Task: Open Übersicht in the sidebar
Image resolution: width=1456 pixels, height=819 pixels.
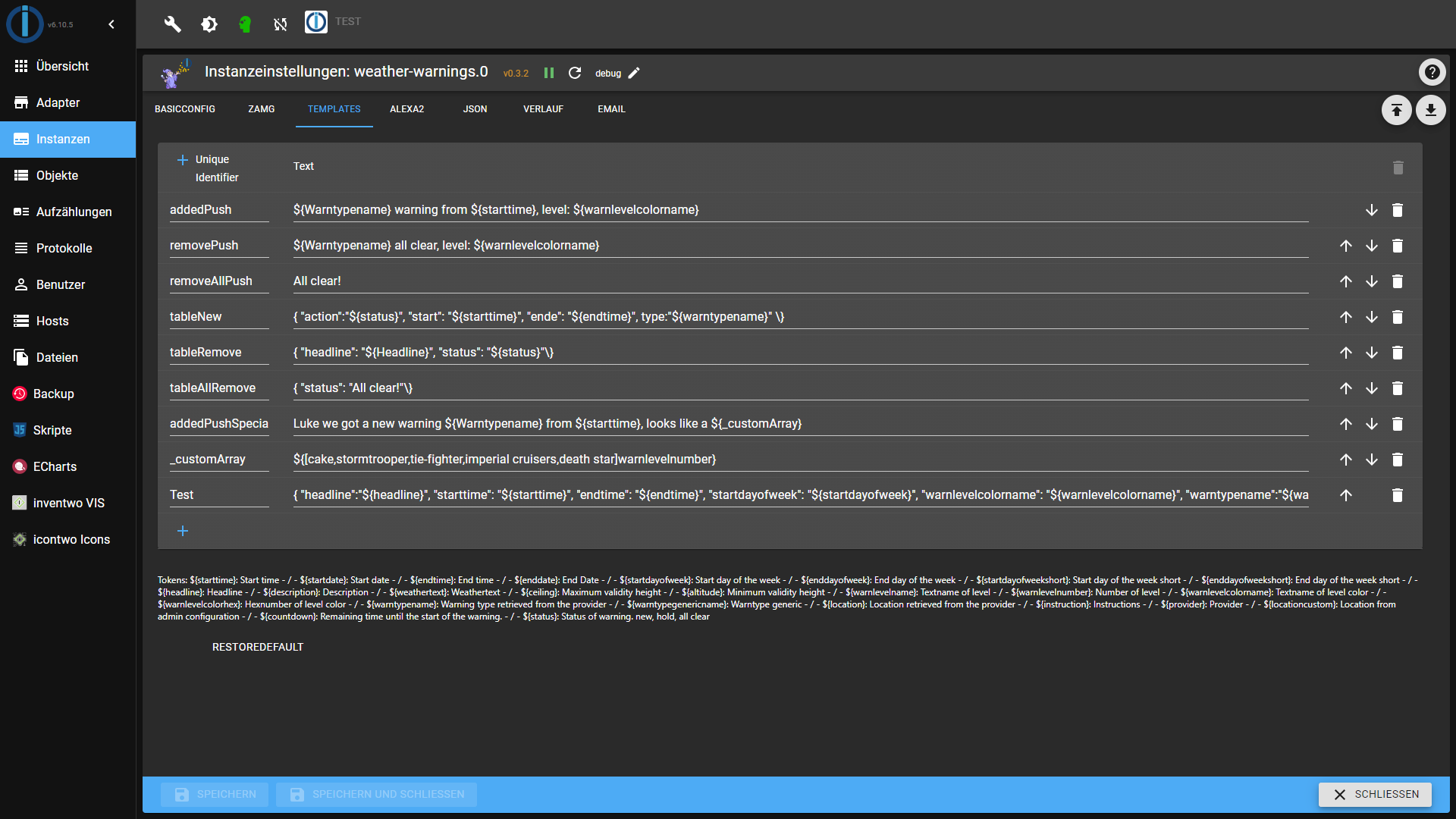Action: pyautogui.click(x=68, y=67)
